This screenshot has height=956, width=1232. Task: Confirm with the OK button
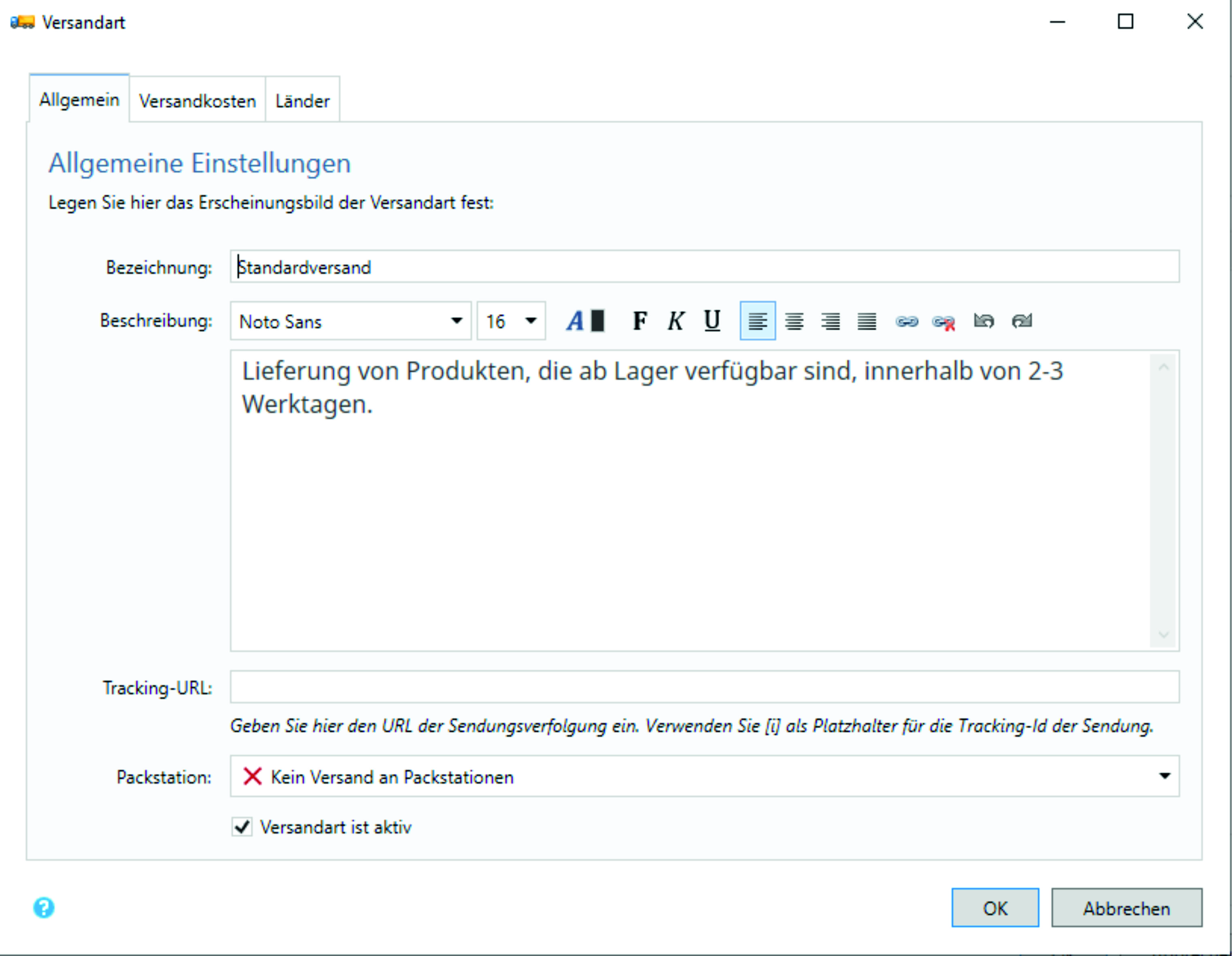[x=995, y=907]
